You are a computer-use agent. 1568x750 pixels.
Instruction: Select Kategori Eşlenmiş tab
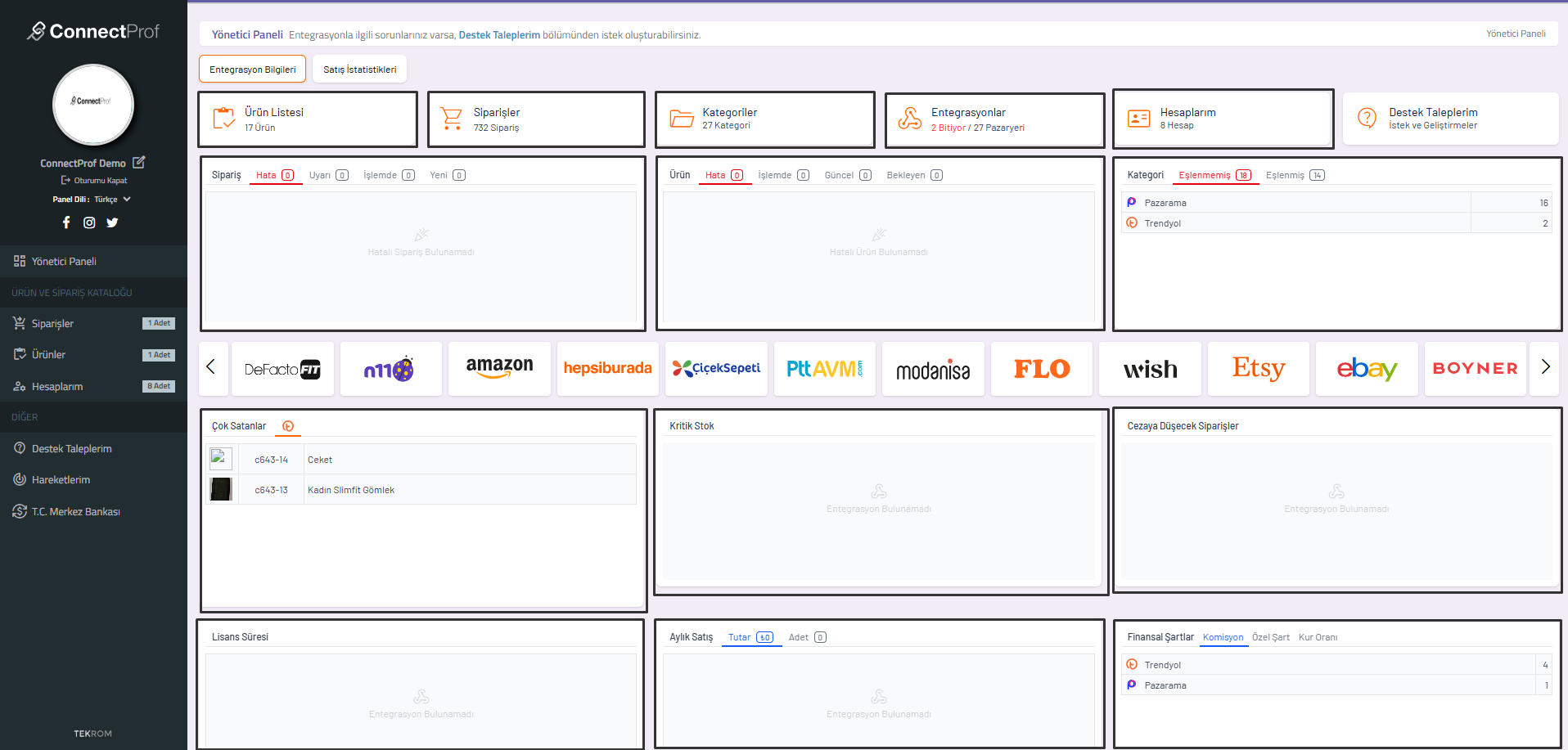coord(1295,175)
